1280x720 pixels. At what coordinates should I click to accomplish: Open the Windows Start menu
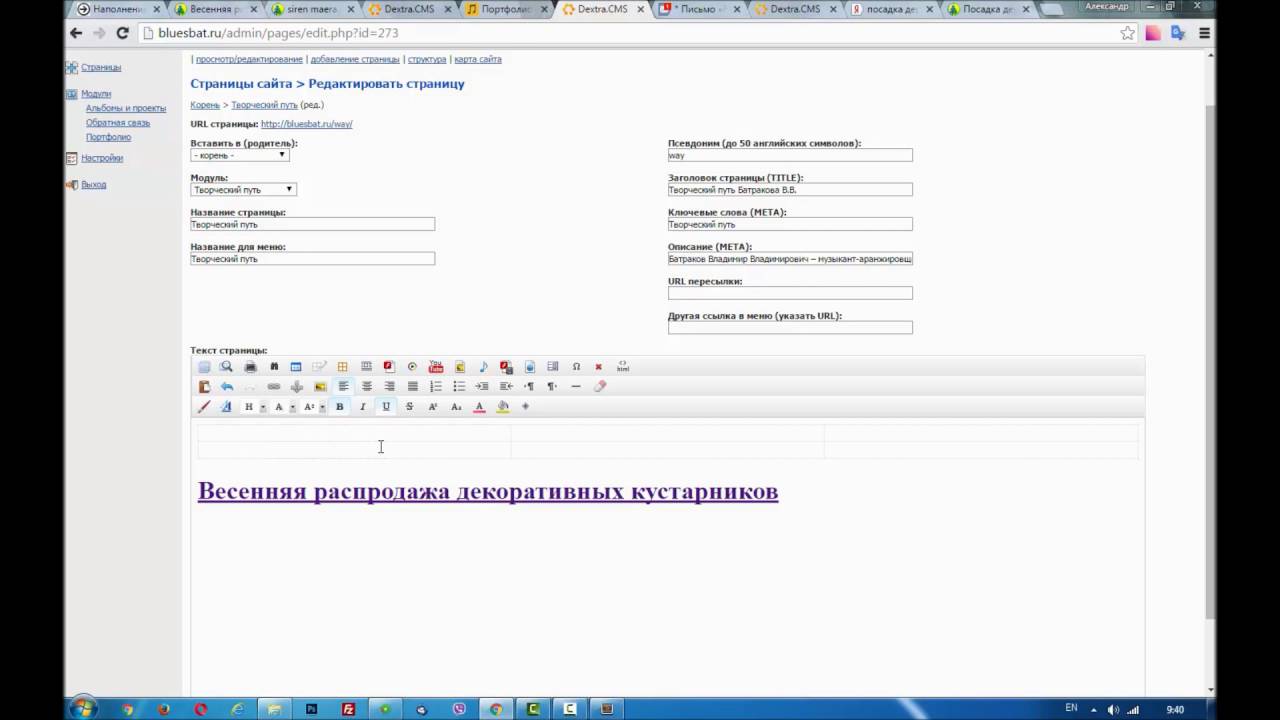[x=84, y=708]
